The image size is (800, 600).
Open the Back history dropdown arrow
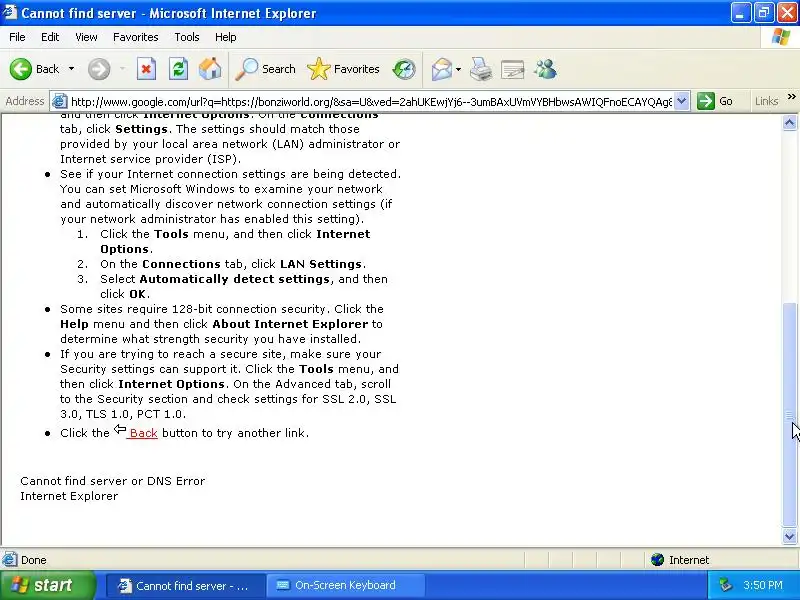click(x=71, y=69)
